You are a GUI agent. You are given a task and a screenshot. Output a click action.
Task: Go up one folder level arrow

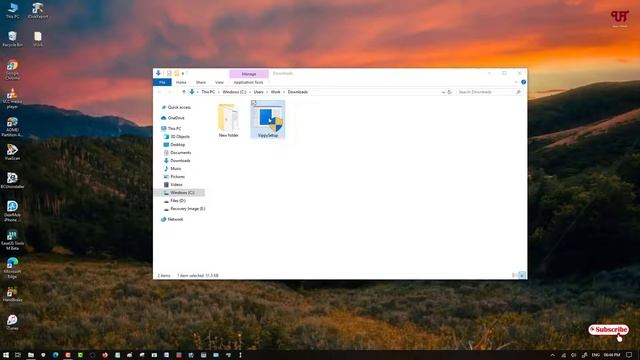click(x=184, y=92)
